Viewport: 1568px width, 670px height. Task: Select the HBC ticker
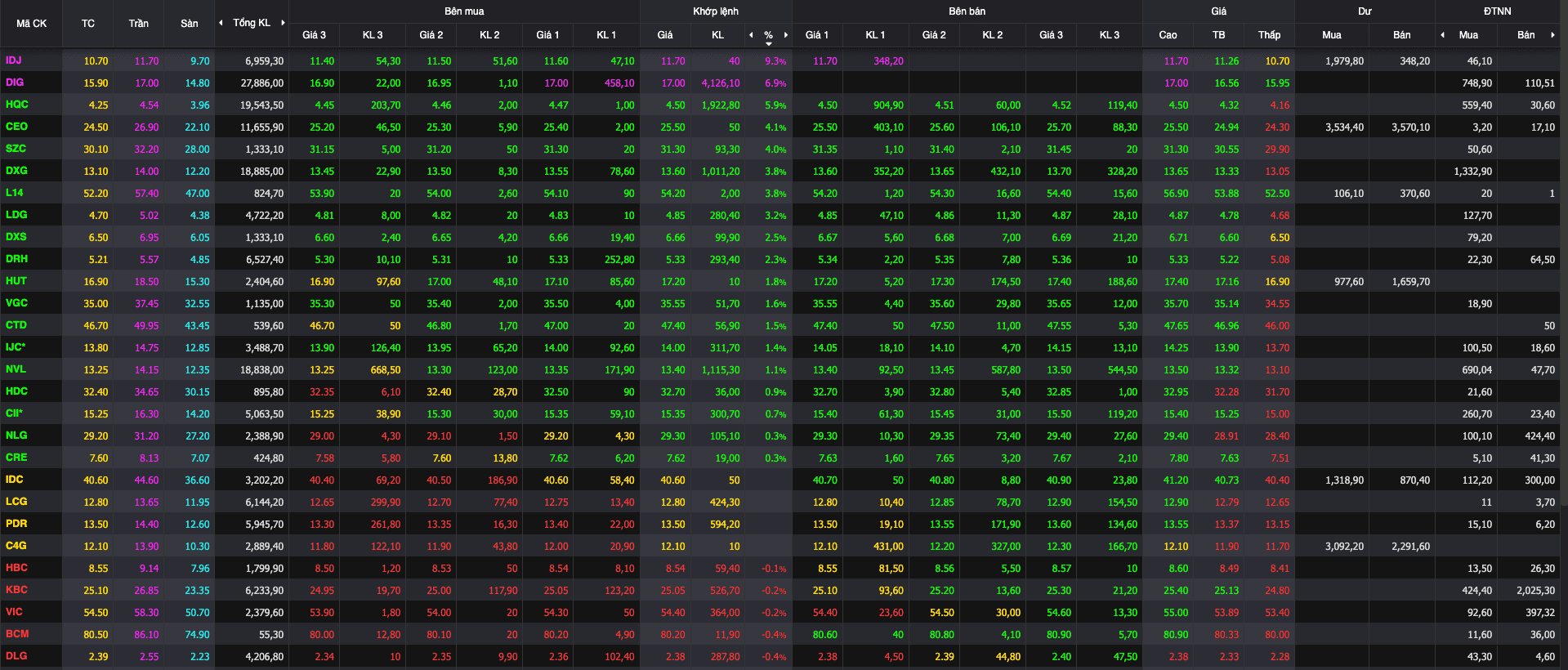pyautogui.click(x=16, y=568)
